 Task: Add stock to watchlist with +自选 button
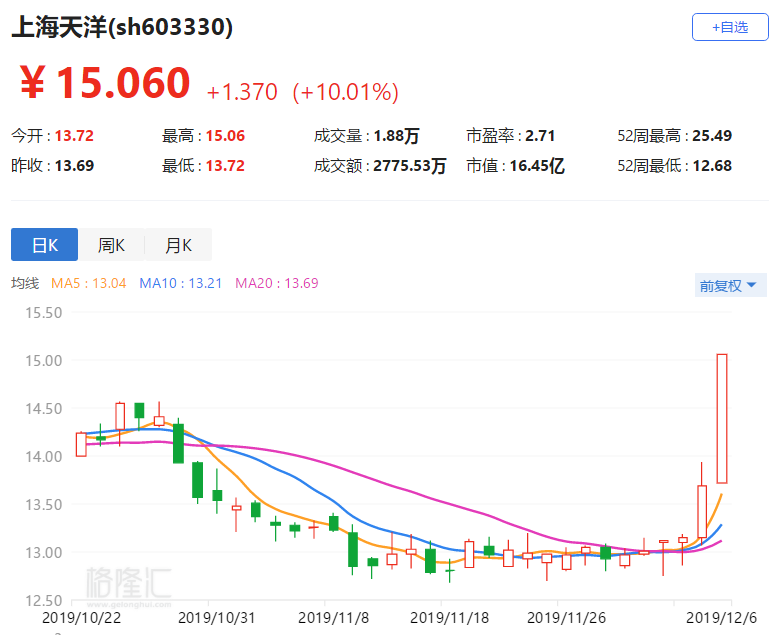730,27
